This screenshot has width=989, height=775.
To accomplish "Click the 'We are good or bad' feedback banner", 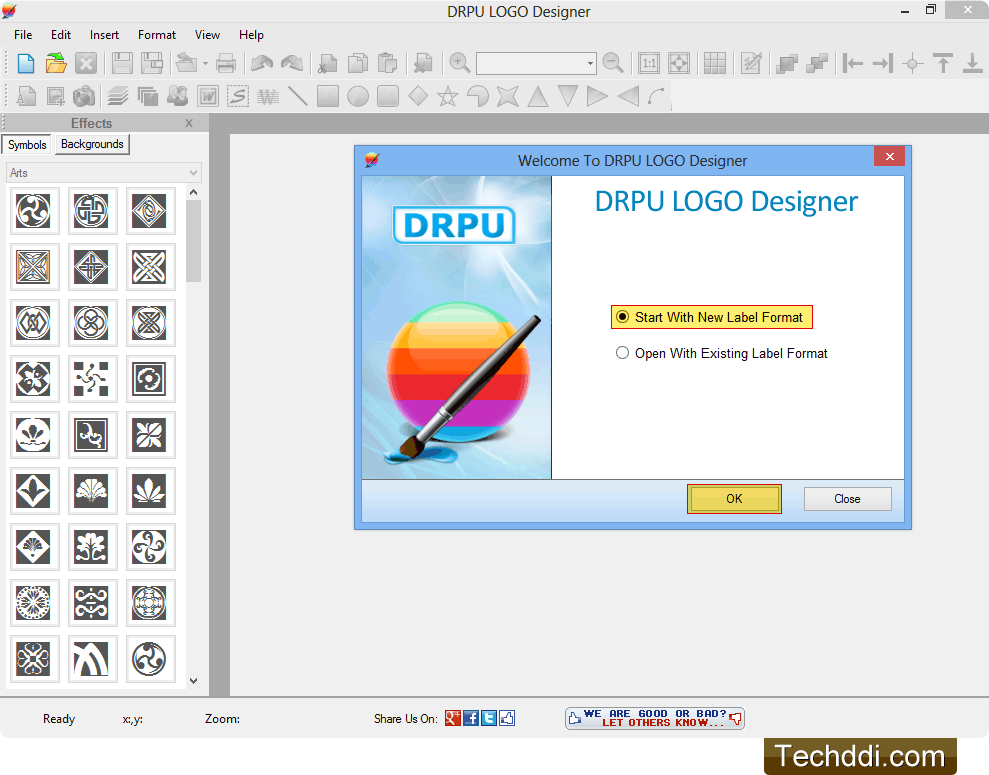I will [x=655, y=718].
